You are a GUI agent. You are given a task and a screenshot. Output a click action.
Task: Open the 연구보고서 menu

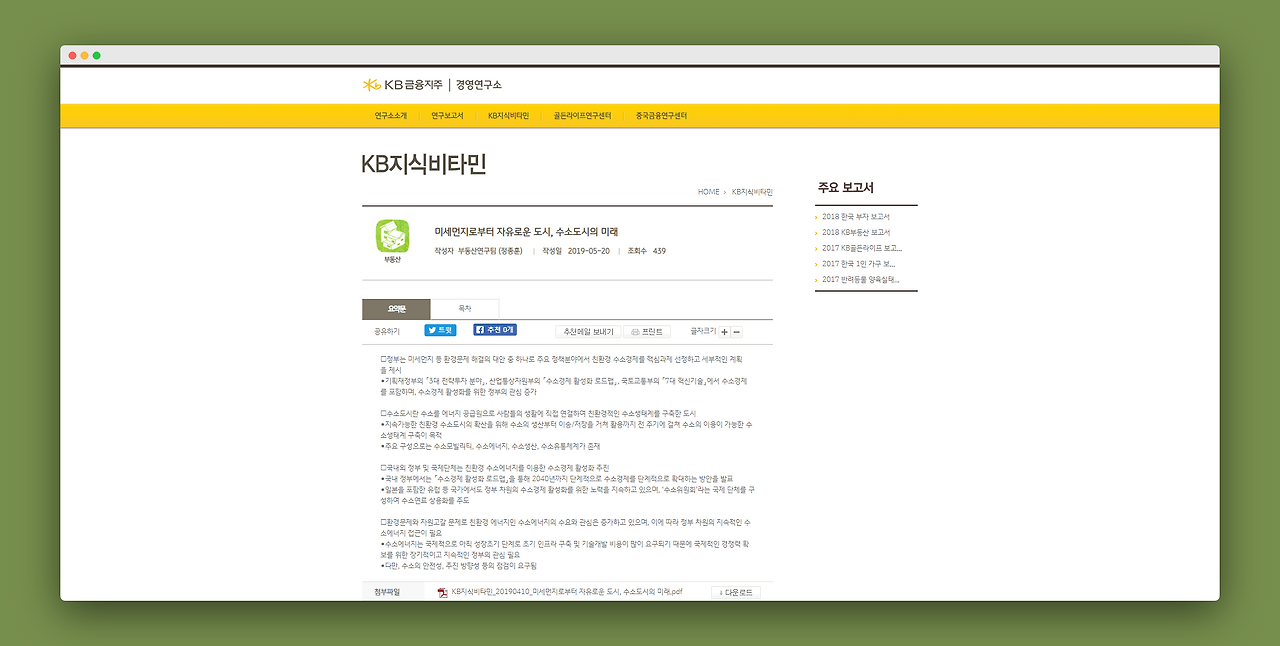(447, 116)
